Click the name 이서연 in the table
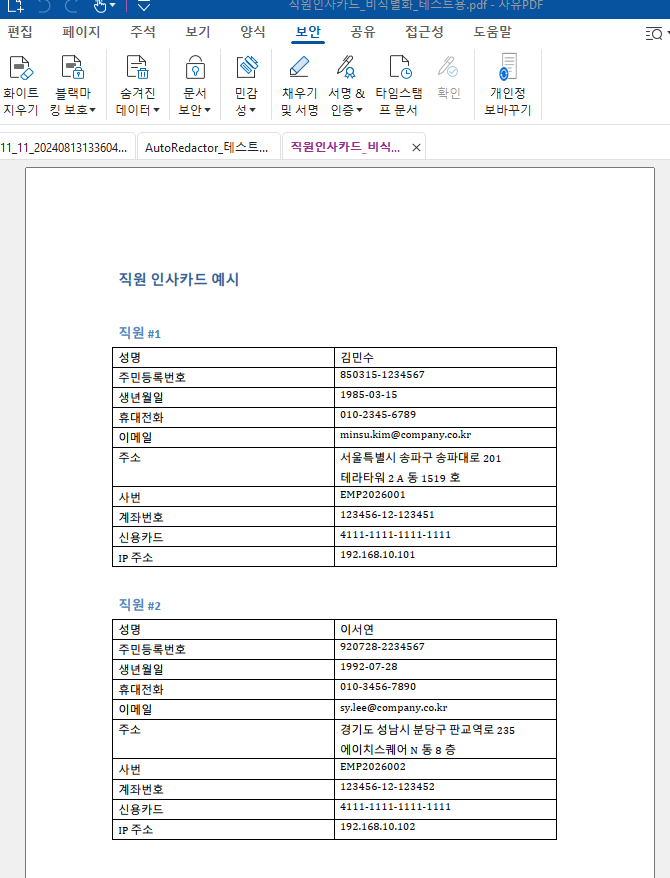This screenshot has width=670, height=878. (357, 629)
